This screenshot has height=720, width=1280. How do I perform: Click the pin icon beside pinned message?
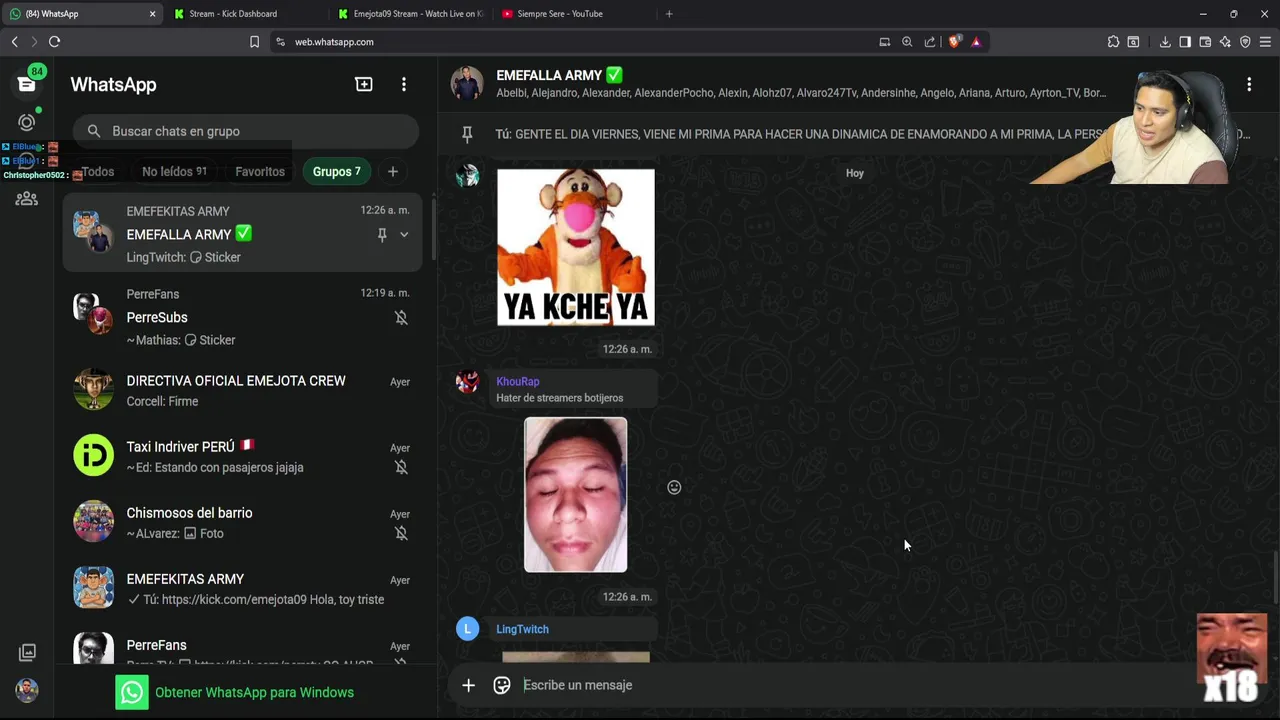[467, 134]
